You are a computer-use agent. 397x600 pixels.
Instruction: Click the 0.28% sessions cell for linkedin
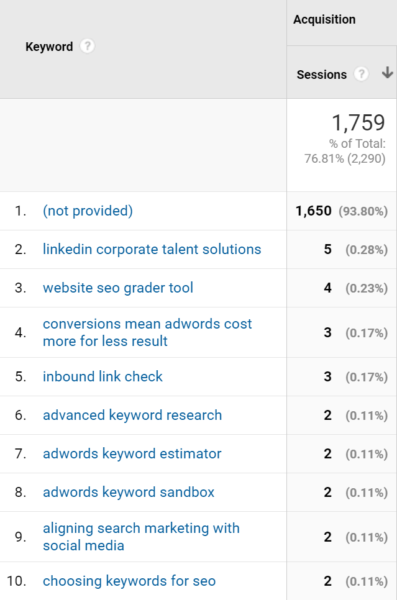[x=366, y=249]
